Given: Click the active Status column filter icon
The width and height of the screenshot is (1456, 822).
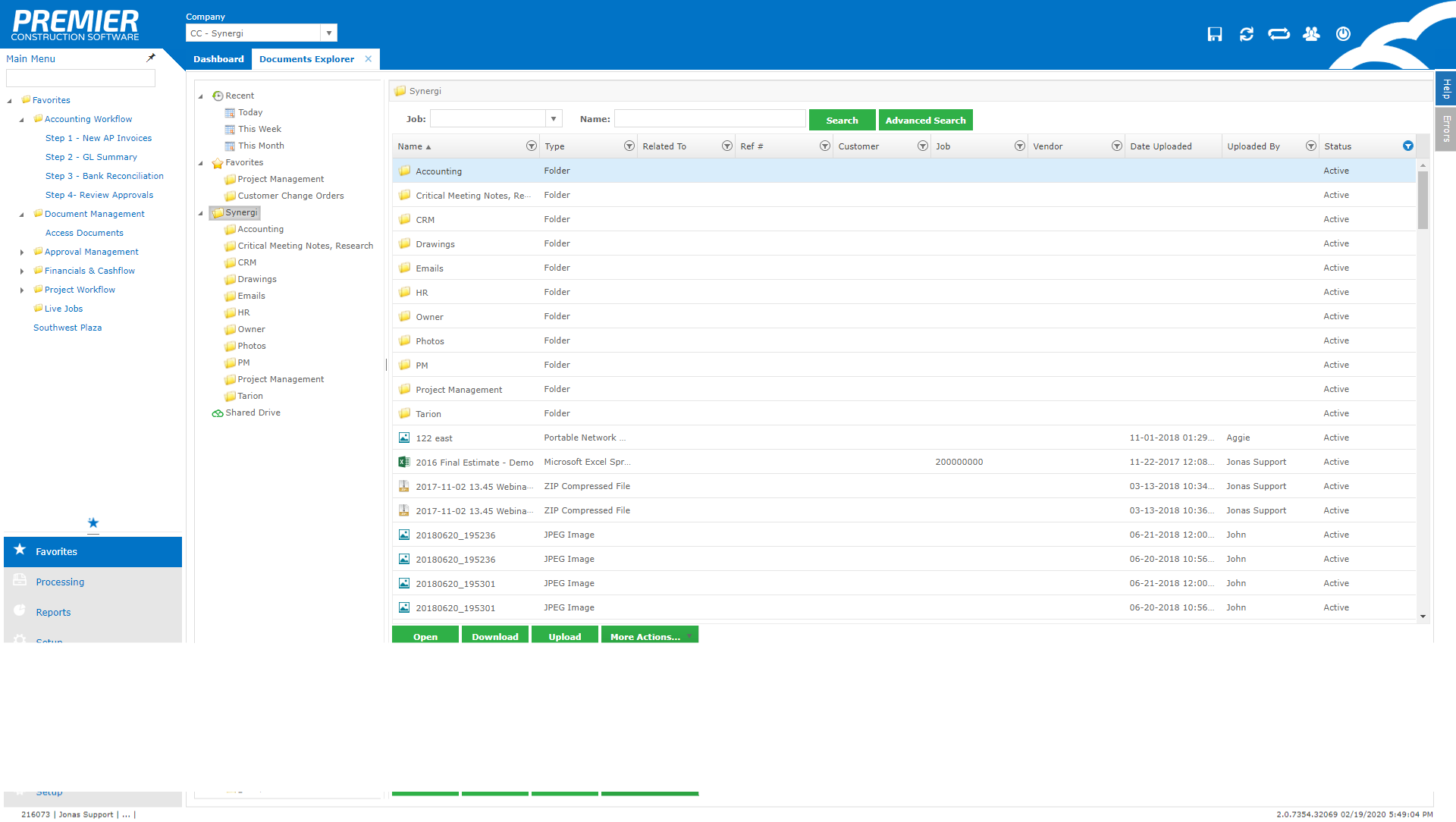Looking at the screenshot, I should tap(1408, 146).
